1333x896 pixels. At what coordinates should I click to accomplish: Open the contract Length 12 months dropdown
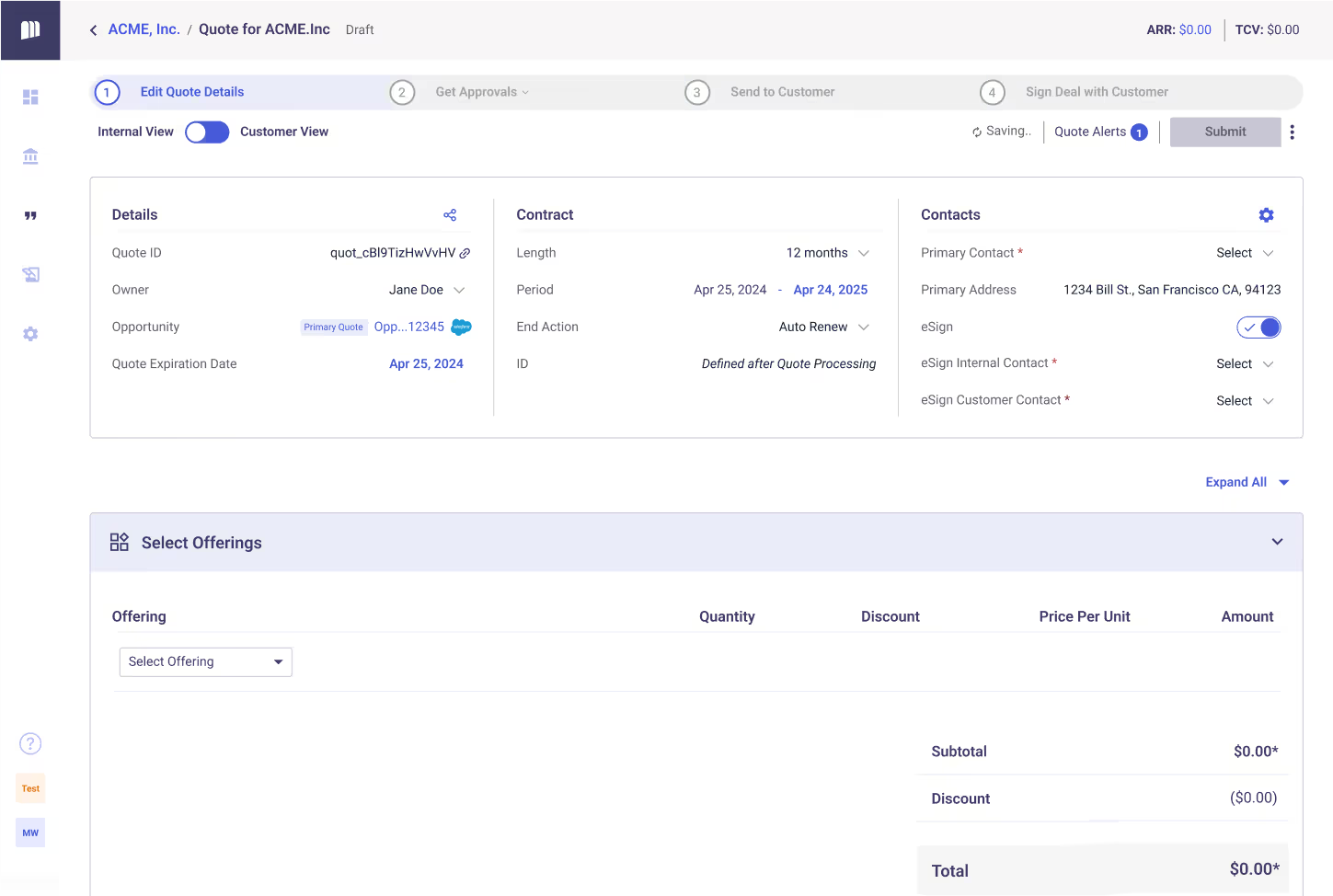click(828, 253)
